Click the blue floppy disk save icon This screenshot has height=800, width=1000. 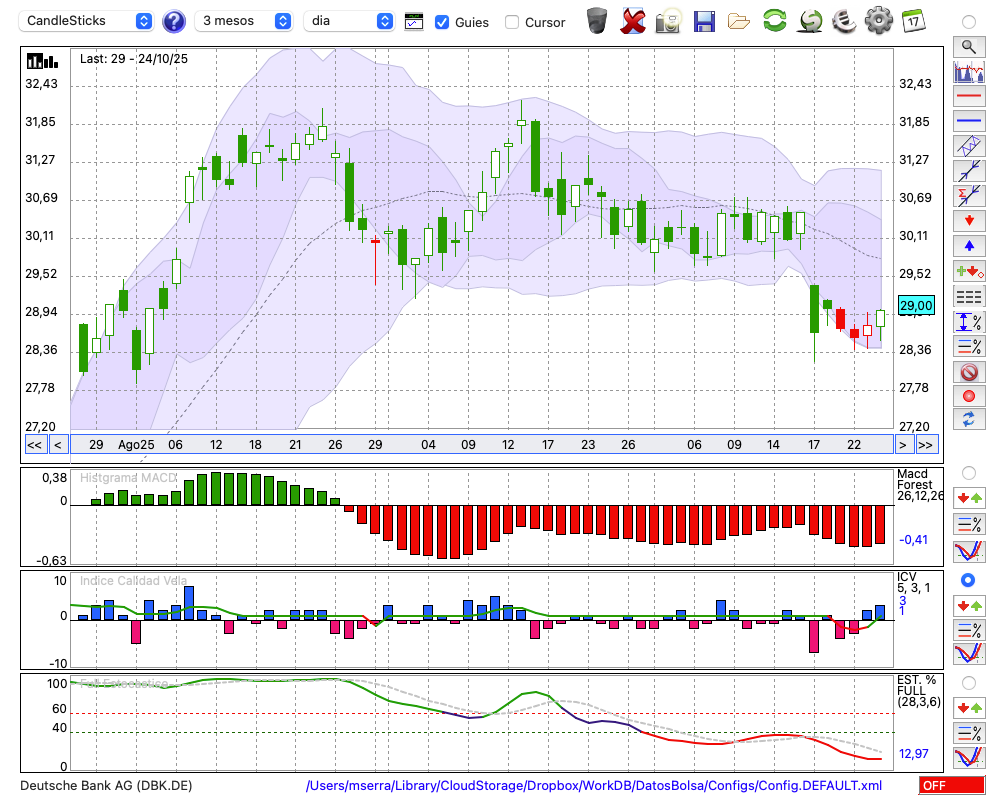(x=704, y=21)
